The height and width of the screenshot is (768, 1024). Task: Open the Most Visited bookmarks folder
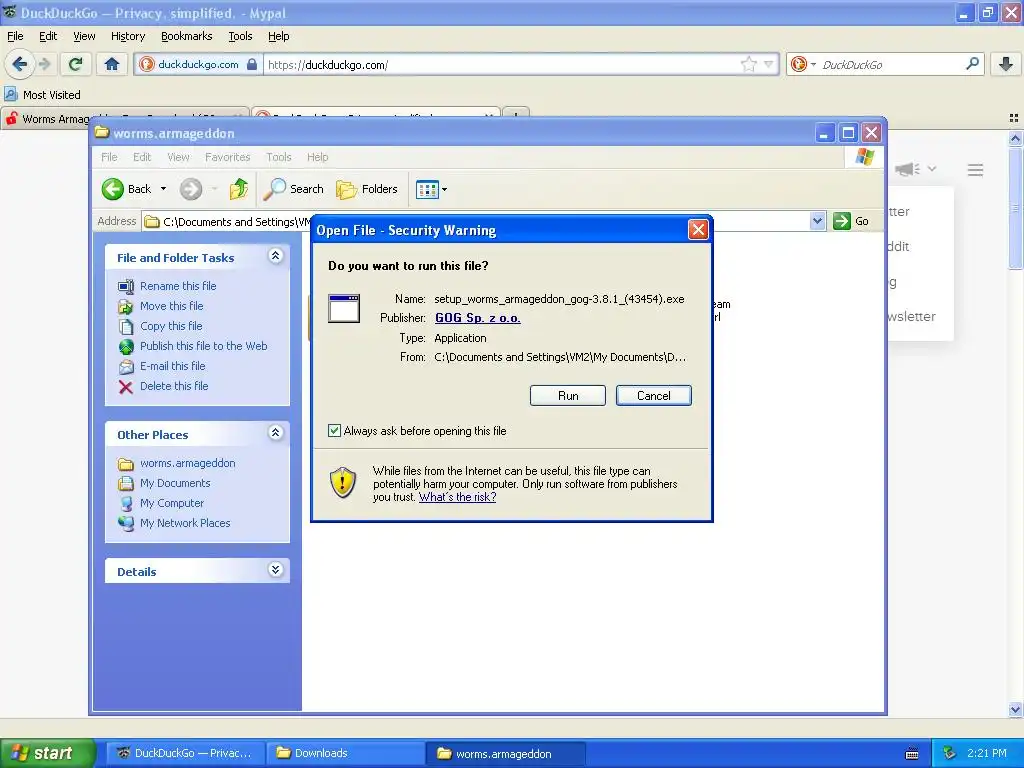point(43,95)
